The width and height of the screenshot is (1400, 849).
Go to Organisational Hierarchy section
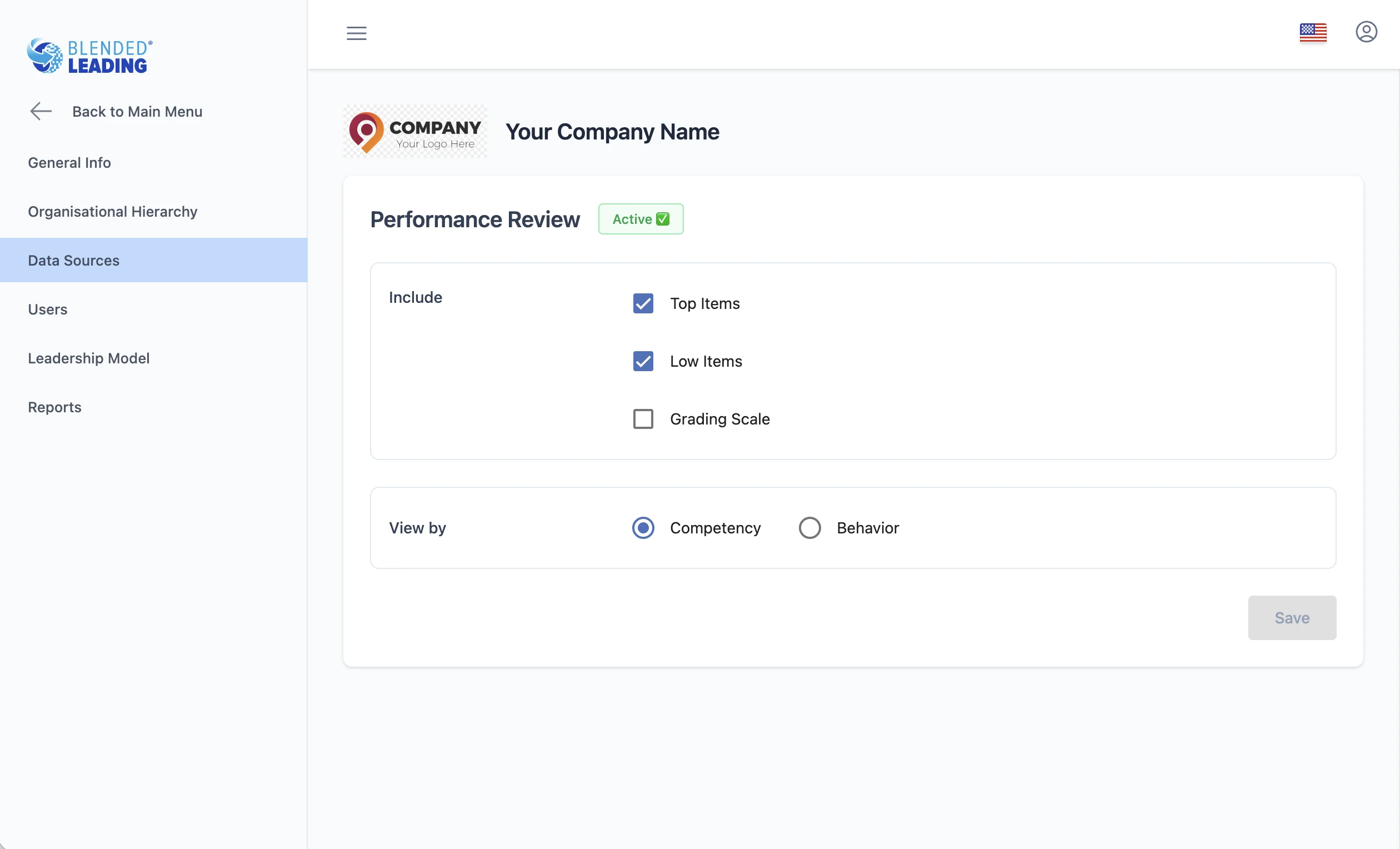pos(112,211)
